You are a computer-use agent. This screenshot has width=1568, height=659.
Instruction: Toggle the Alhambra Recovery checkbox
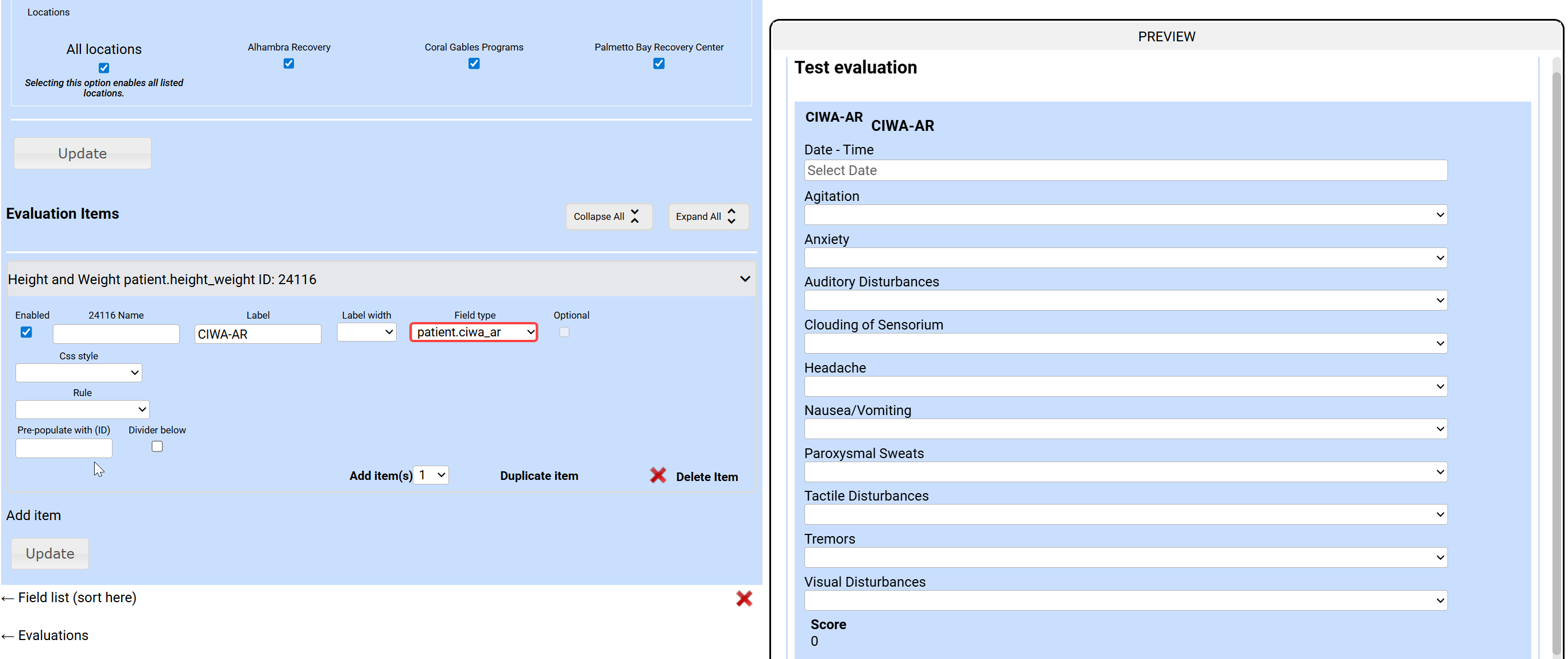289,64
